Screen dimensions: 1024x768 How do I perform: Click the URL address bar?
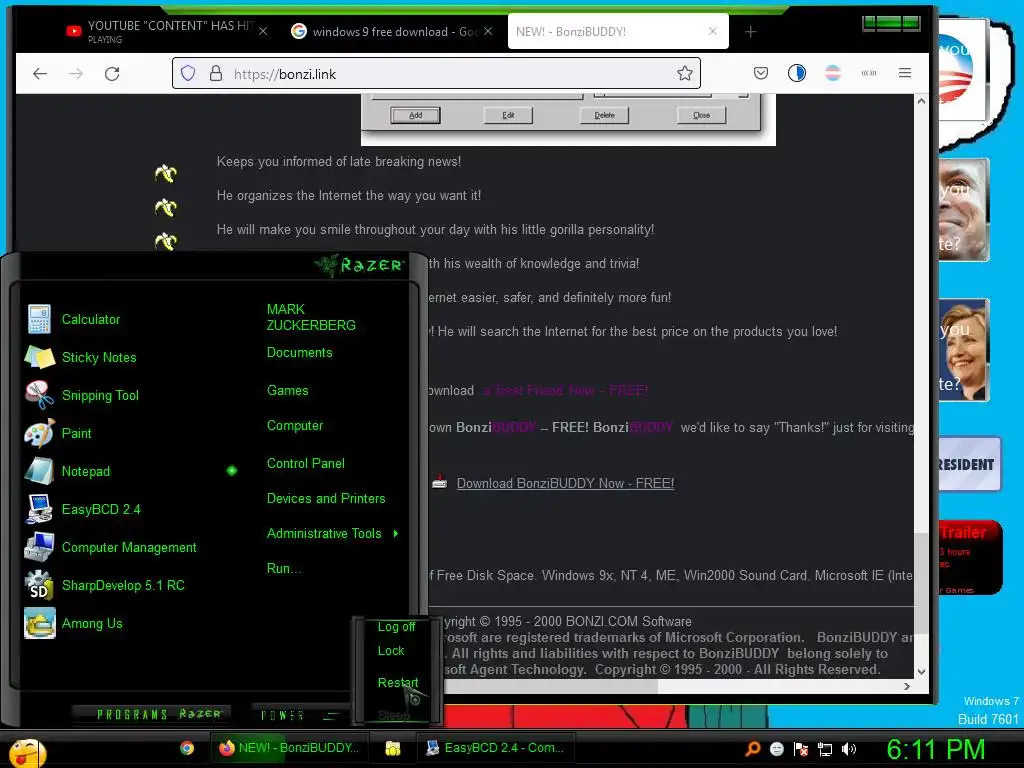436,73
